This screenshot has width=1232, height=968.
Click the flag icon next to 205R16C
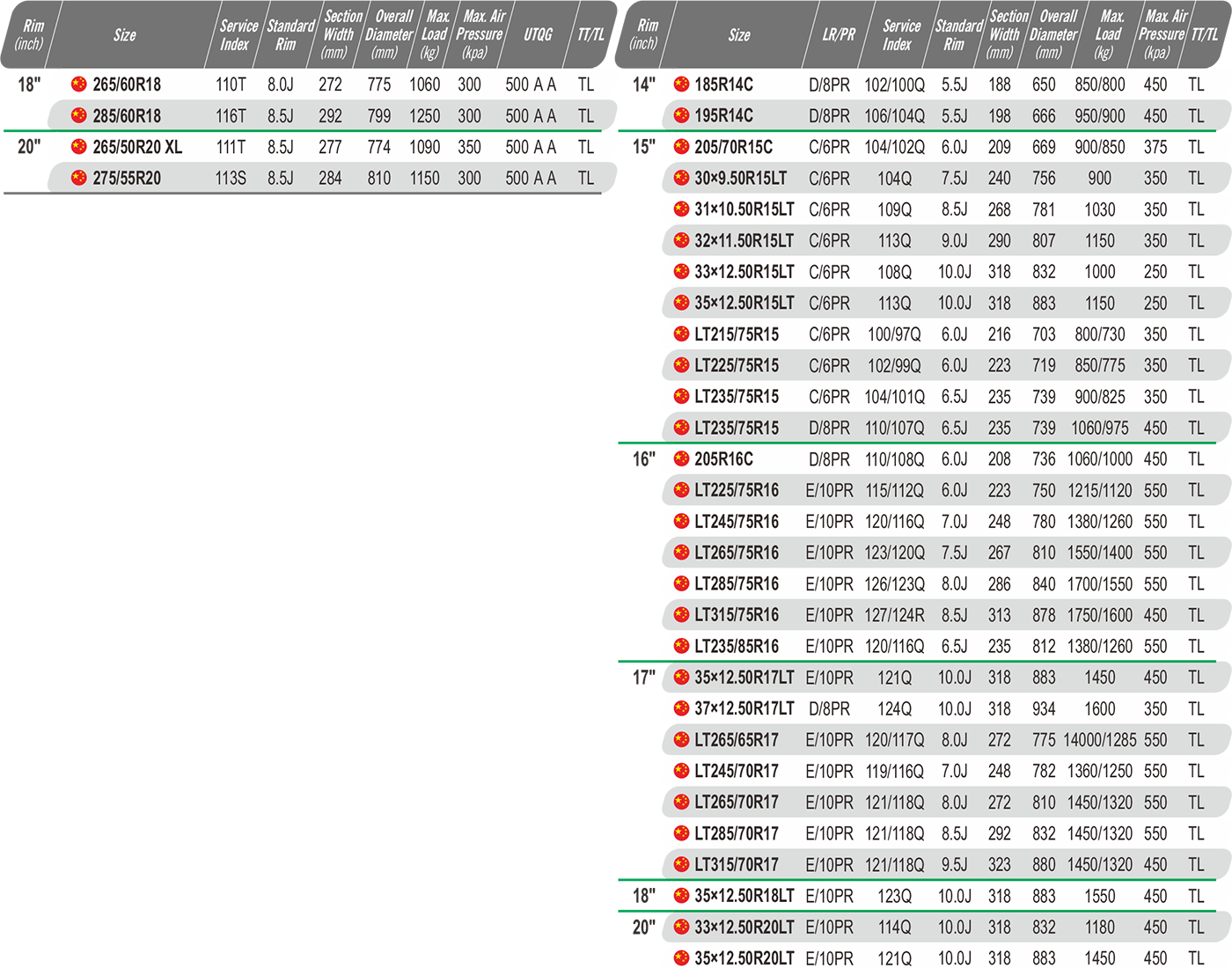coord(681,458)
